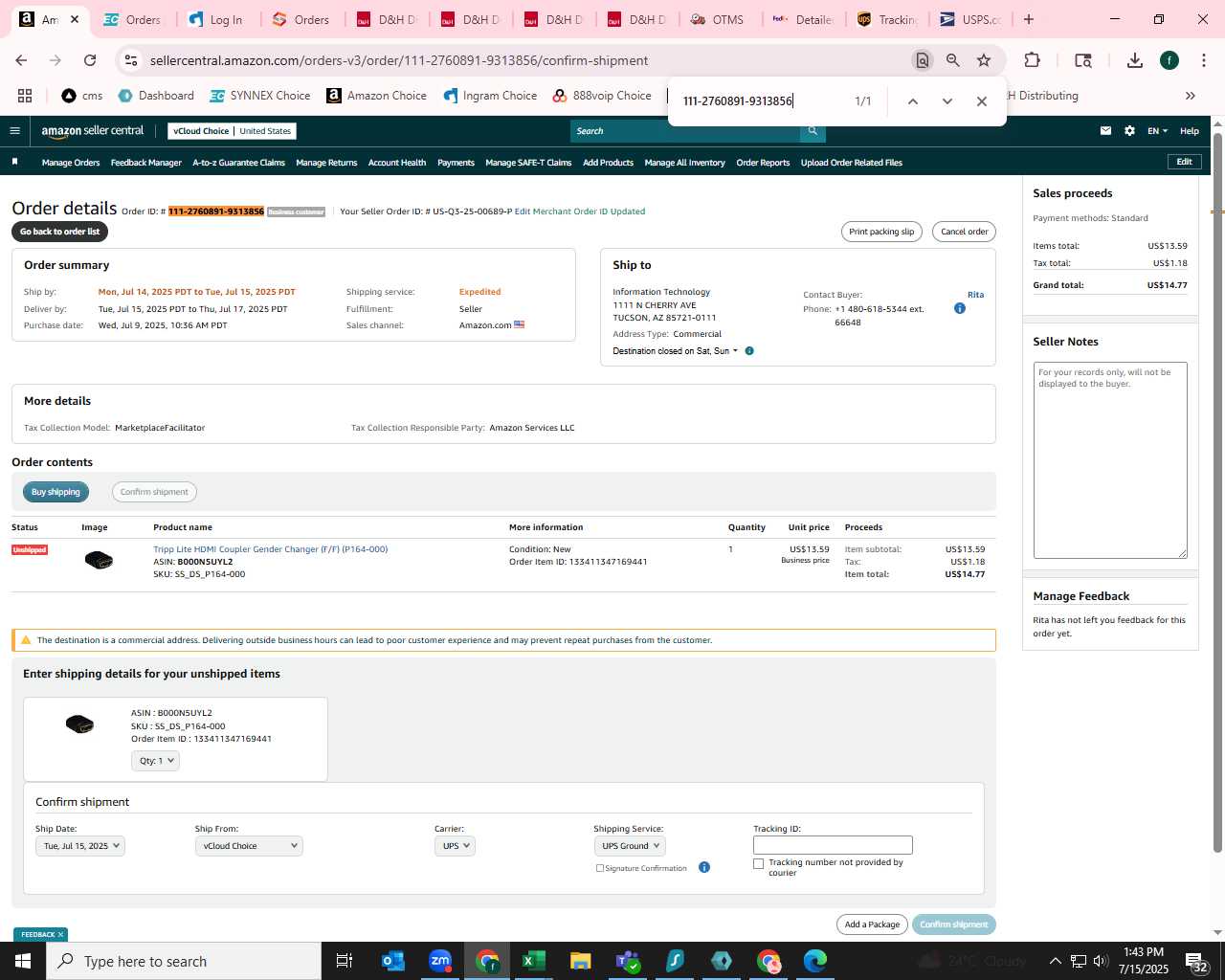Click info icon beside Destination closed on Sat, Sun
The image size is (1225, 980).
(749, 351)
